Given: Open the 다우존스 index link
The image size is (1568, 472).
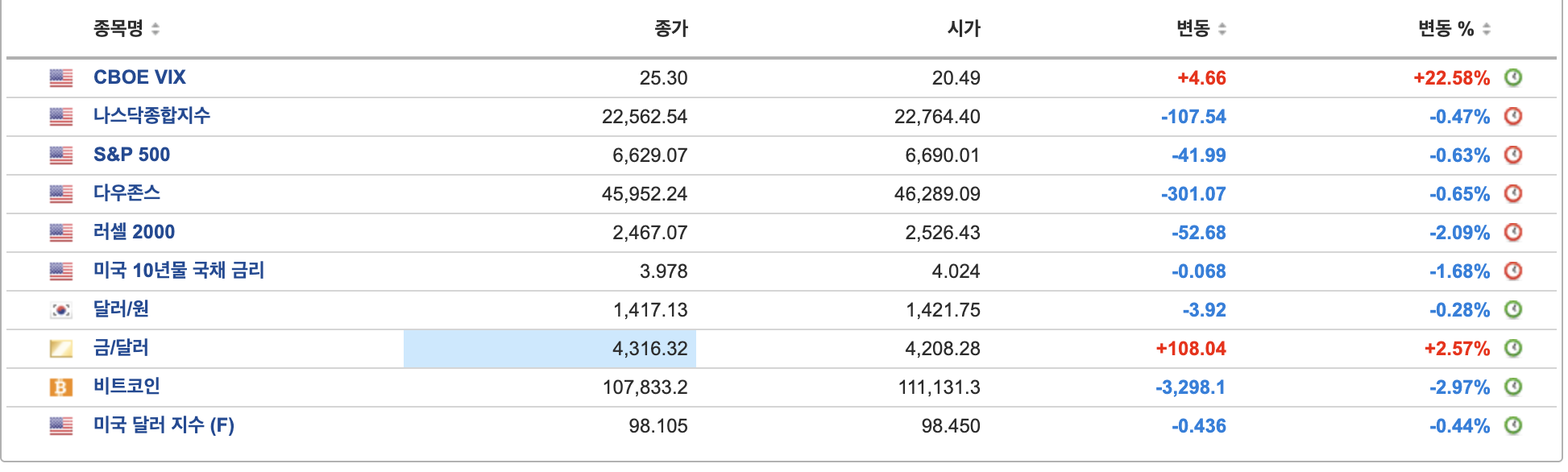Looking at the screenshot, I should 127,193.
